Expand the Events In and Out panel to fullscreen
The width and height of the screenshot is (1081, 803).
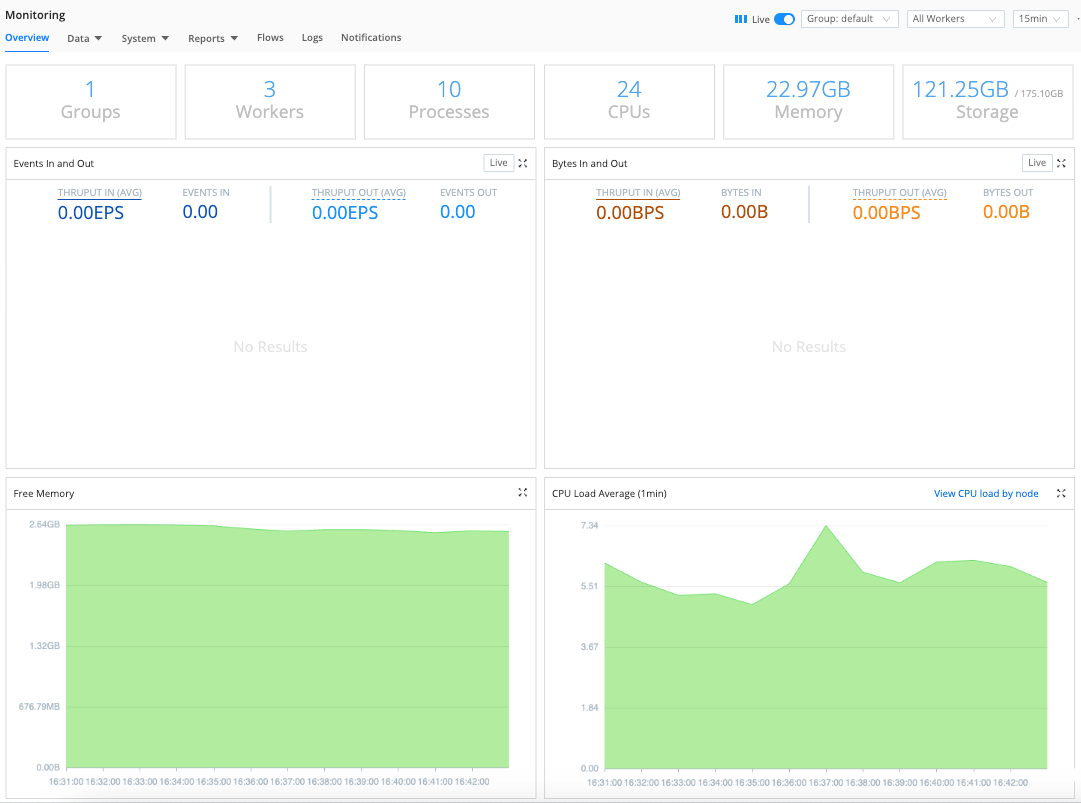coord(522,163)
